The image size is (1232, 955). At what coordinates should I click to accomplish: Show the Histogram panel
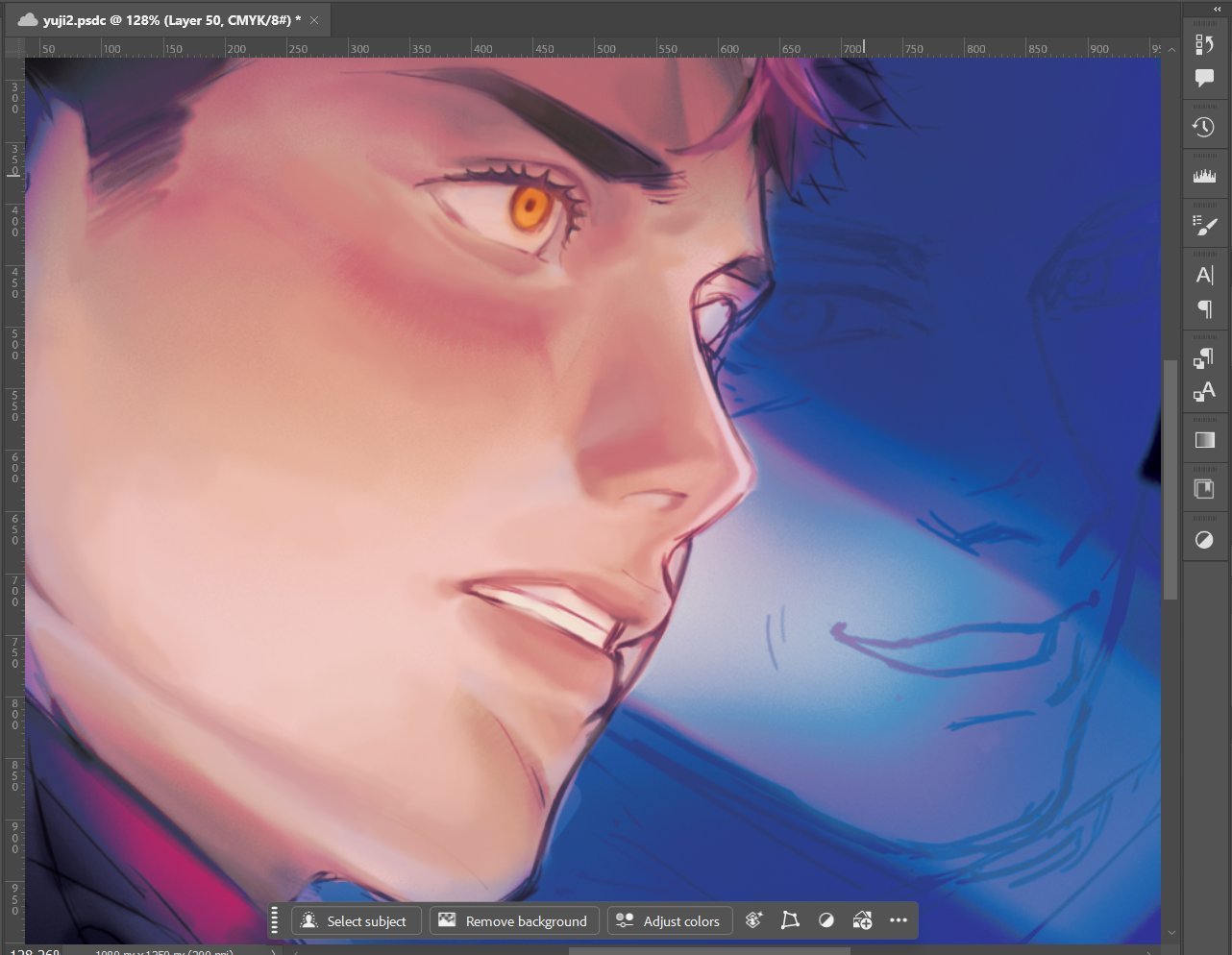(1204, 176)
